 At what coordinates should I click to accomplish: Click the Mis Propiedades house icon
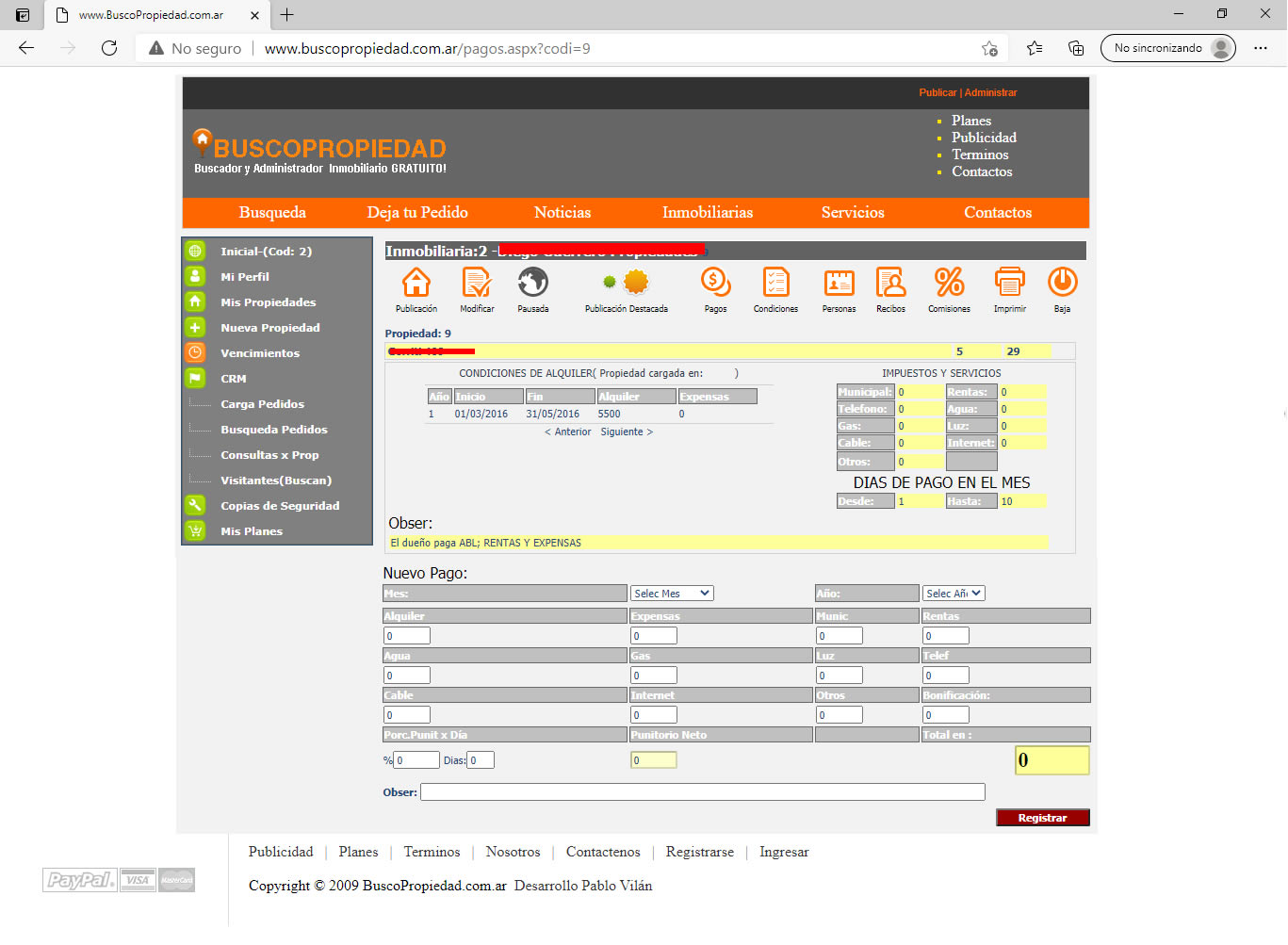[195, 301]
